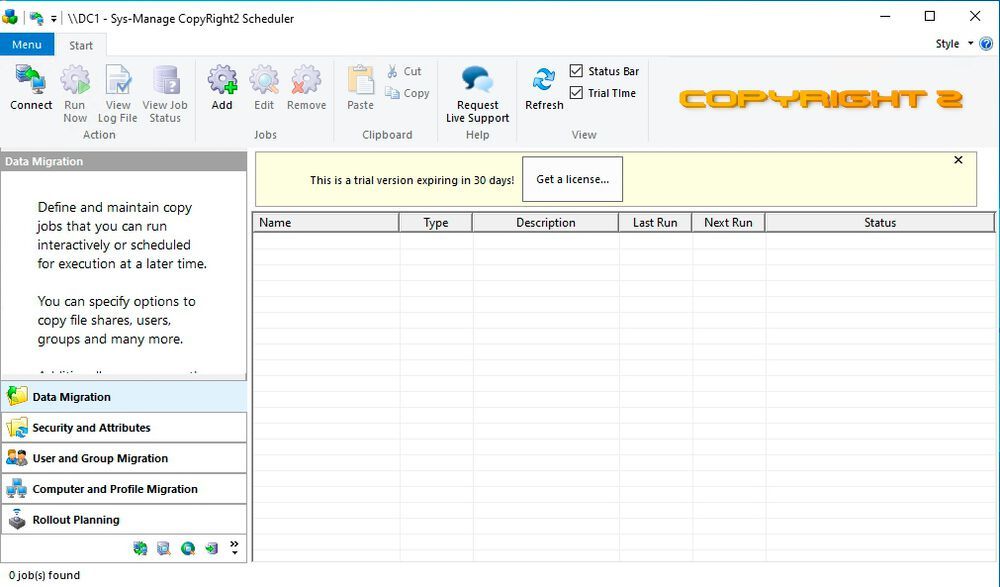
Task: Click the Get a license button
Action: click(x=572, y=179)
